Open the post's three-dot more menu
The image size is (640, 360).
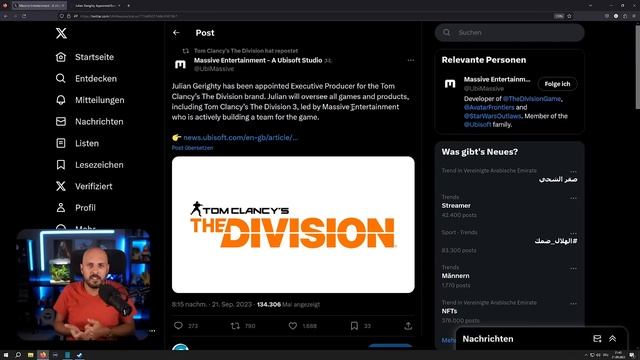pos(411,60)
